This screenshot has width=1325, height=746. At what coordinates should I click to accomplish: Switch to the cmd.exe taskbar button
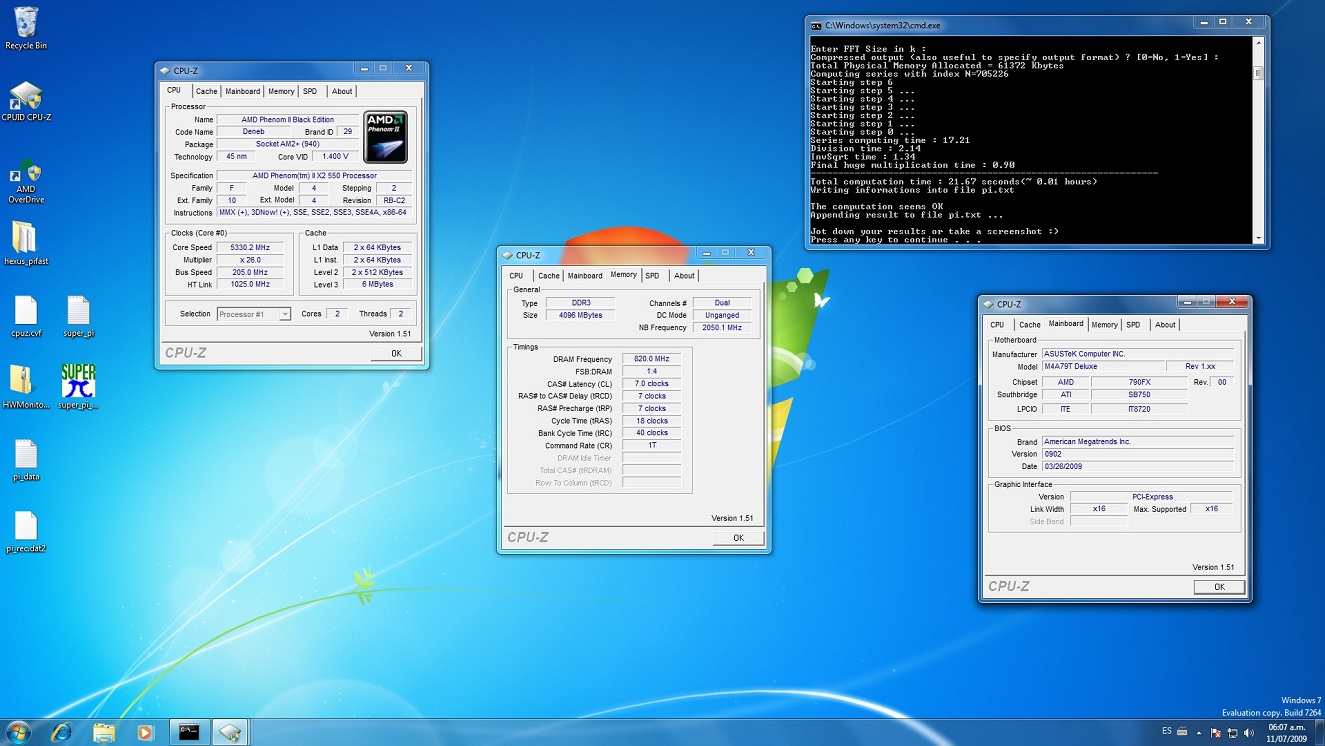click(188, 732)
